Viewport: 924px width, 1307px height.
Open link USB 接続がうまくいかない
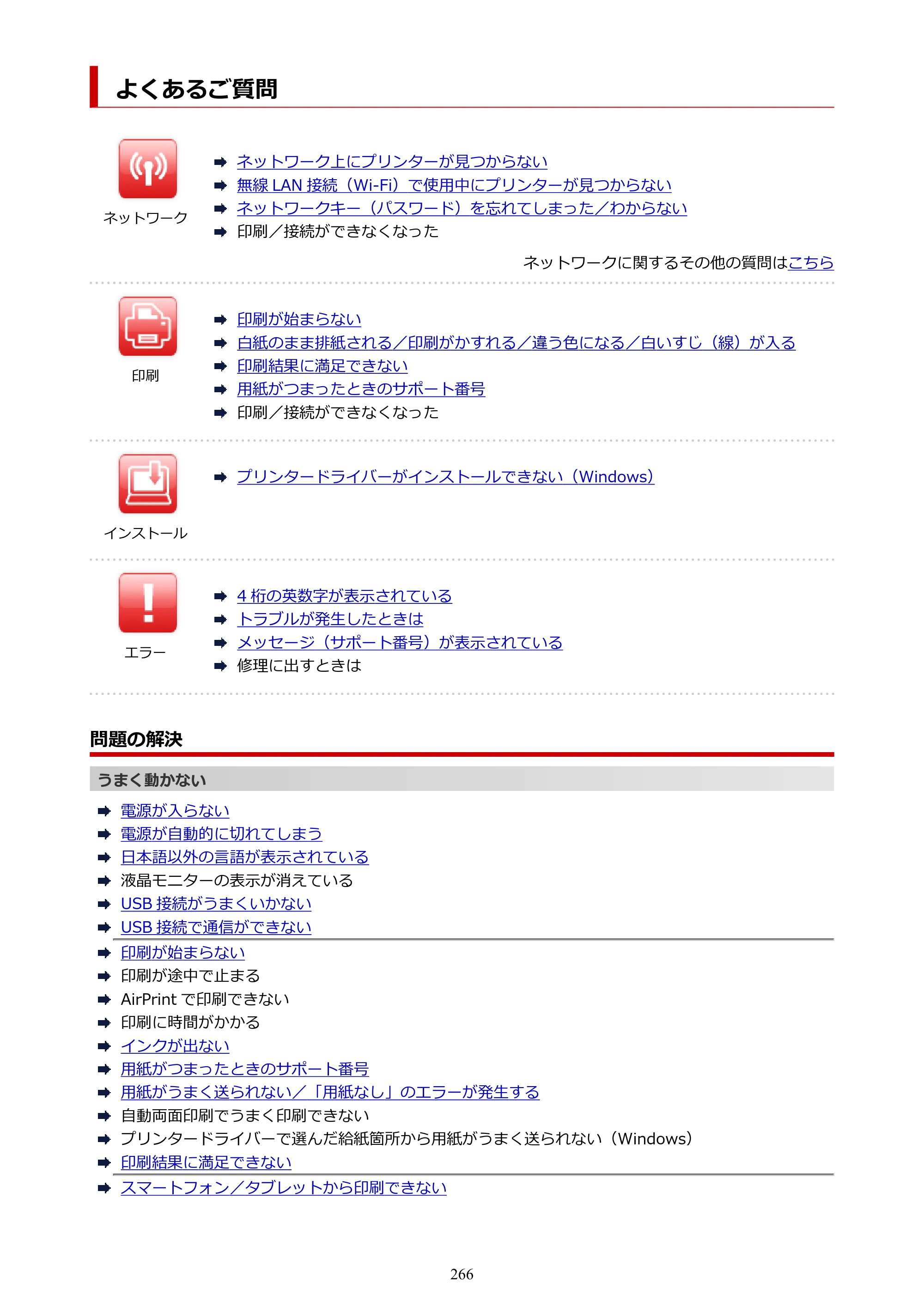click(216, 904)
